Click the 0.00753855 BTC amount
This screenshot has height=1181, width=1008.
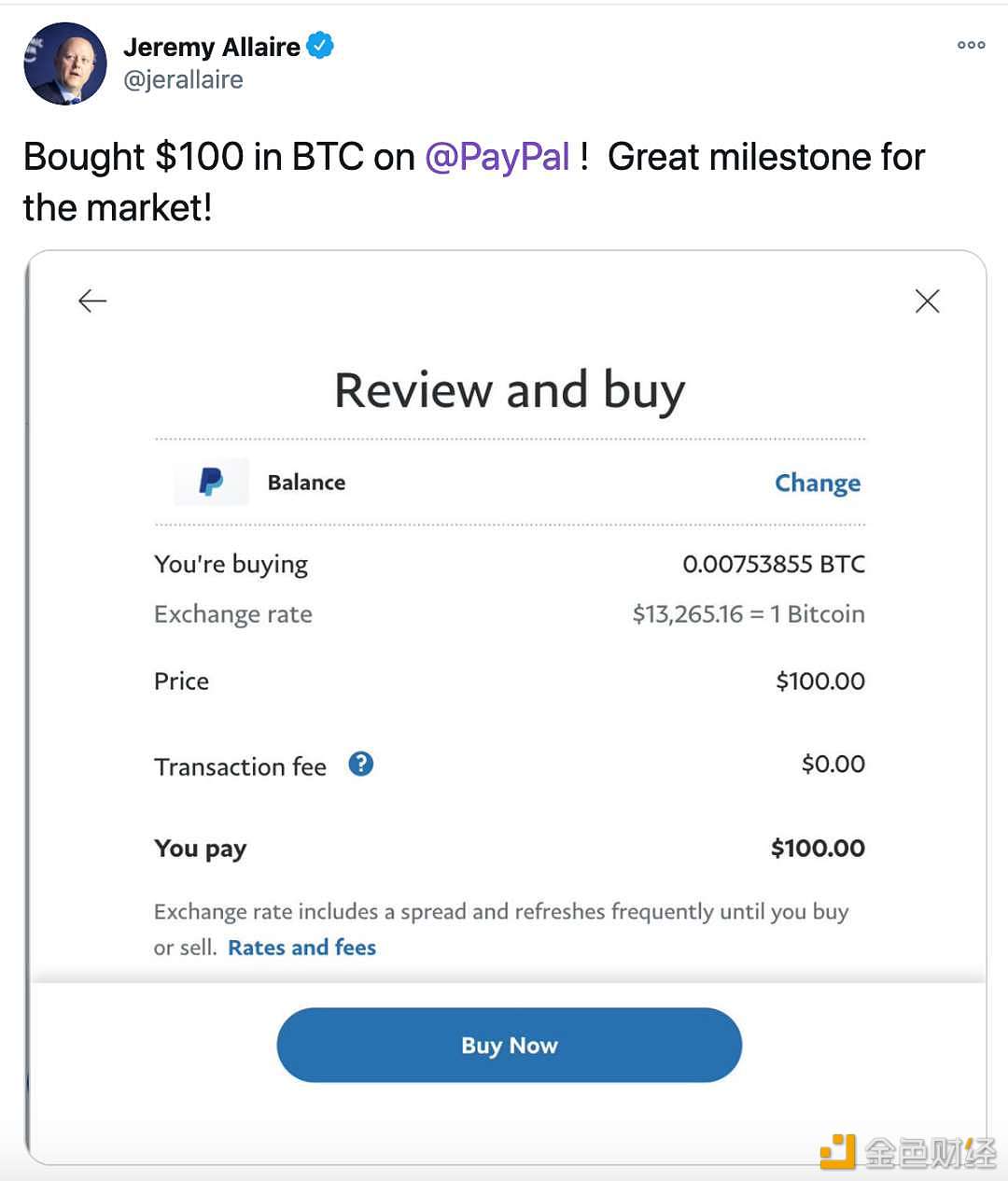[774, 564]
